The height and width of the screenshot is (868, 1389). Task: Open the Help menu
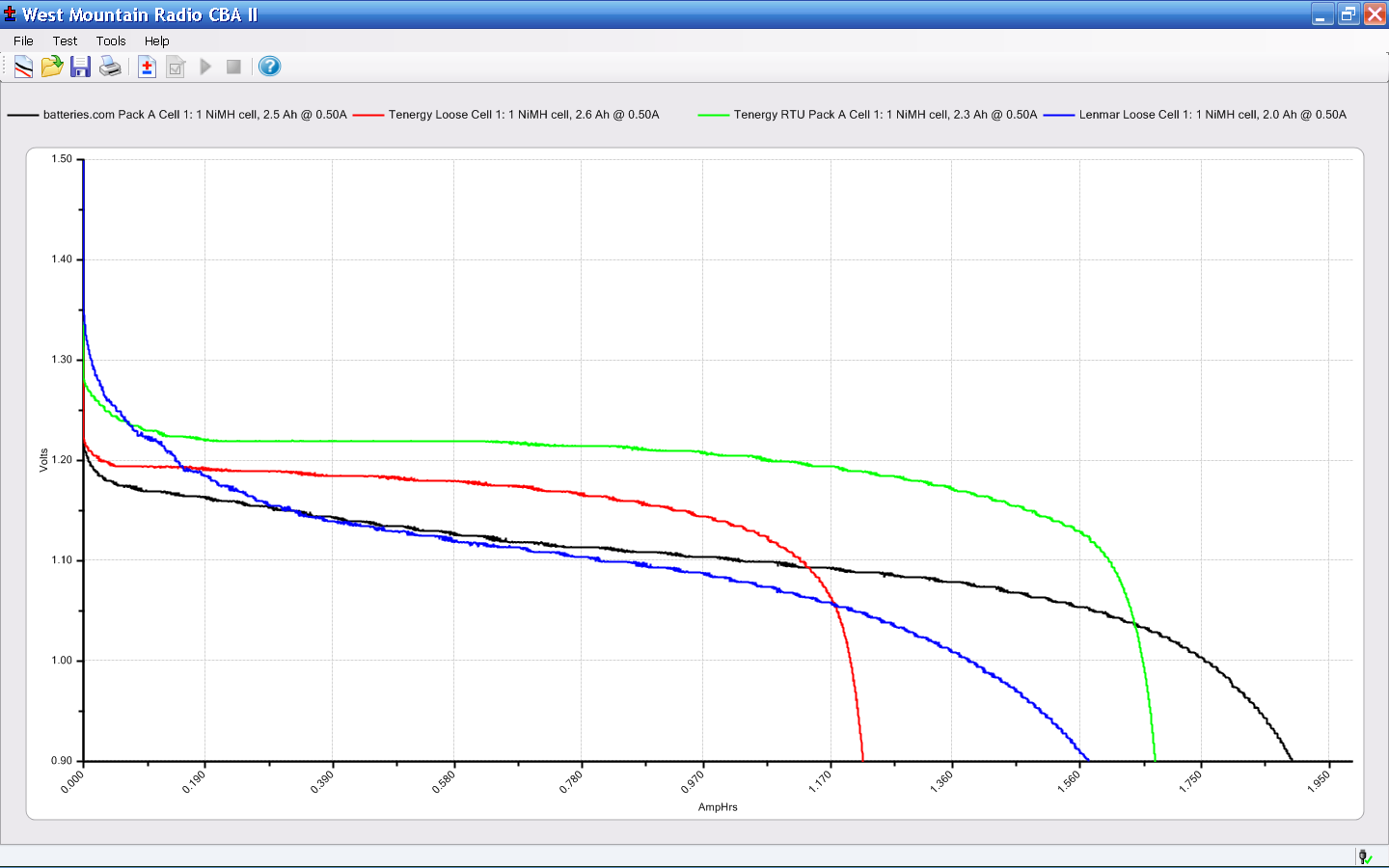coord(157,41)
